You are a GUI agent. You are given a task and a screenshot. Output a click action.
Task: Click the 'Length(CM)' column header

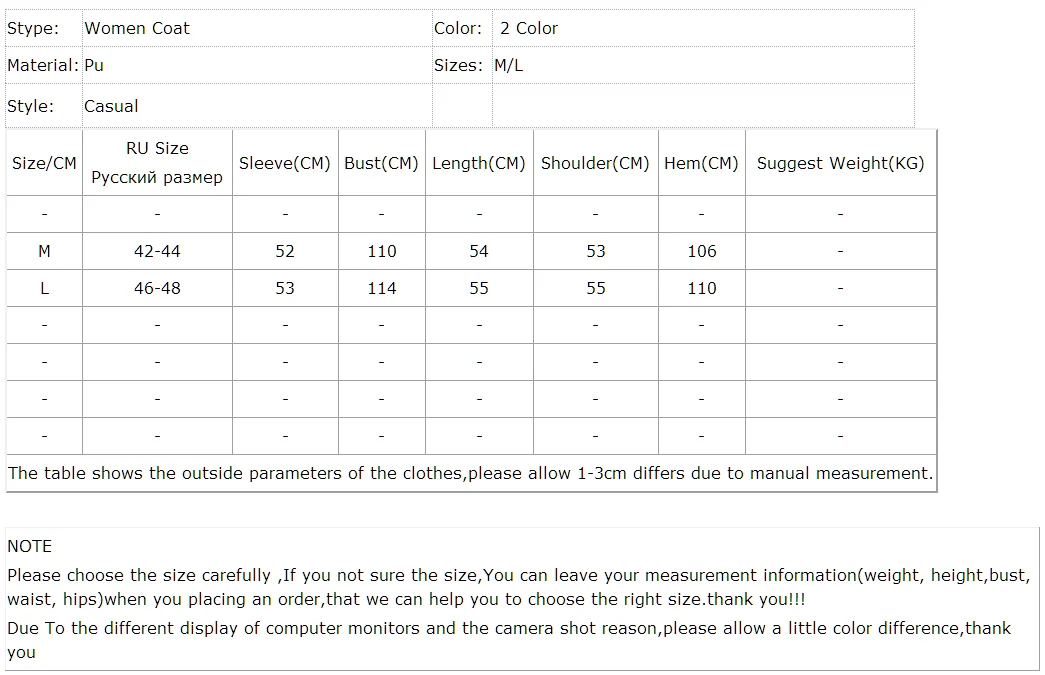coord(479,163)
